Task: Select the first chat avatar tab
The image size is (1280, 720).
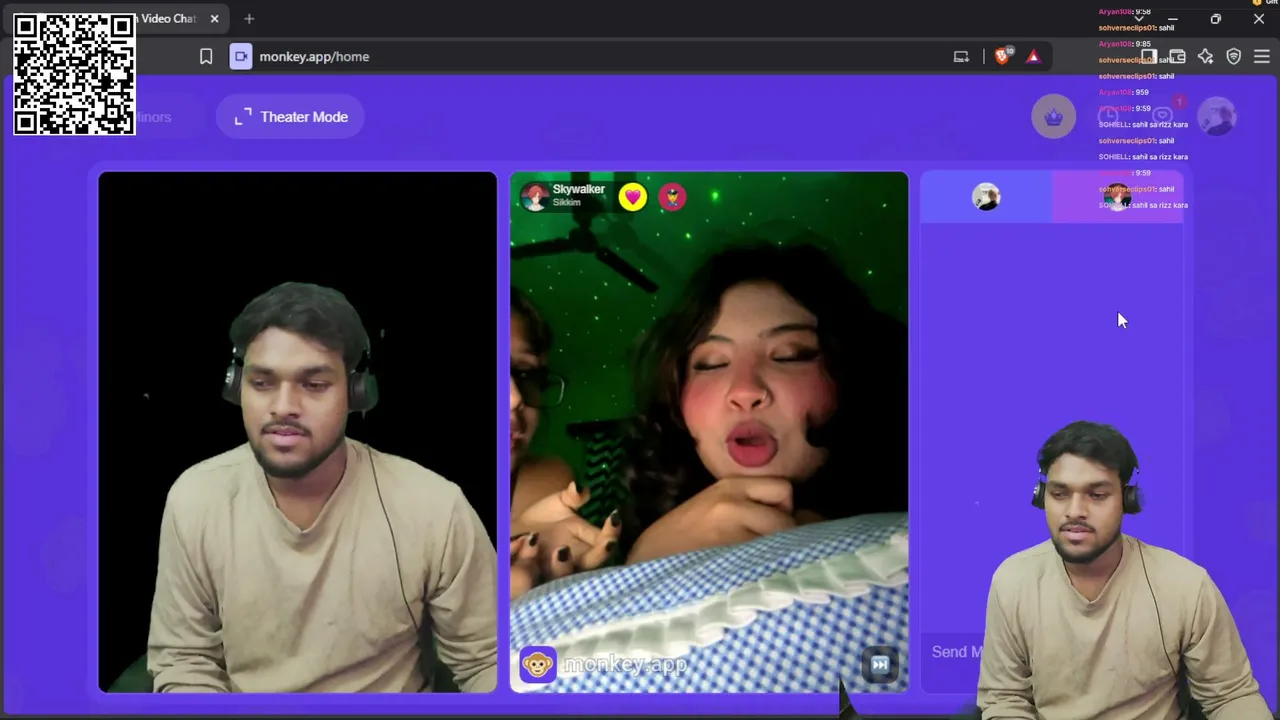Action: pos(986,197)
